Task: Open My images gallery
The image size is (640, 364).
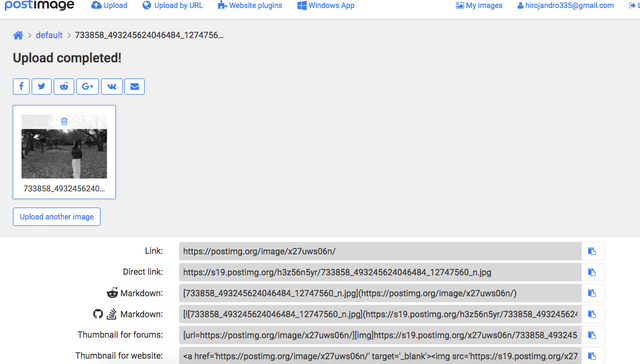Action: tap(479, 5)
